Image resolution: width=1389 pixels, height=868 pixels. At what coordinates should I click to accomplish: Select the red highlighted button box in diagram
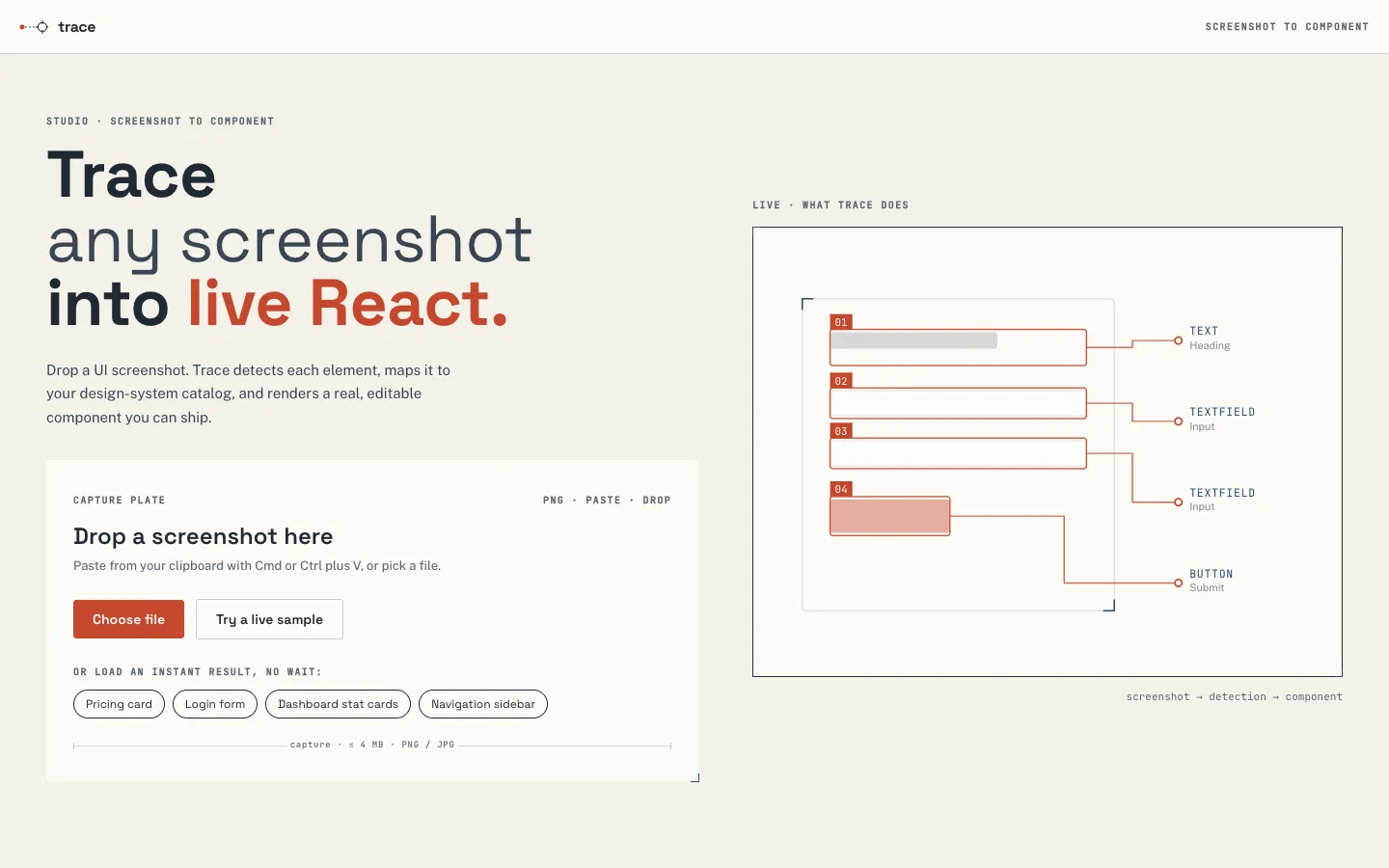pyautogui.click(x=890, y=516)
